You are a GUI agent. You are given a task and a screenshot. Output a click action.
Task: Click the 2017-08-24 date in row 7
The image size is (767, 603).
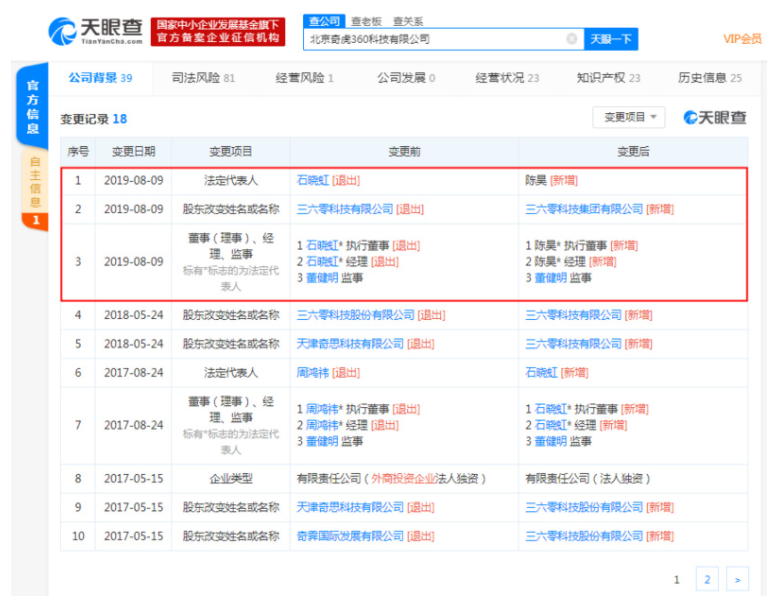(134, 425)
